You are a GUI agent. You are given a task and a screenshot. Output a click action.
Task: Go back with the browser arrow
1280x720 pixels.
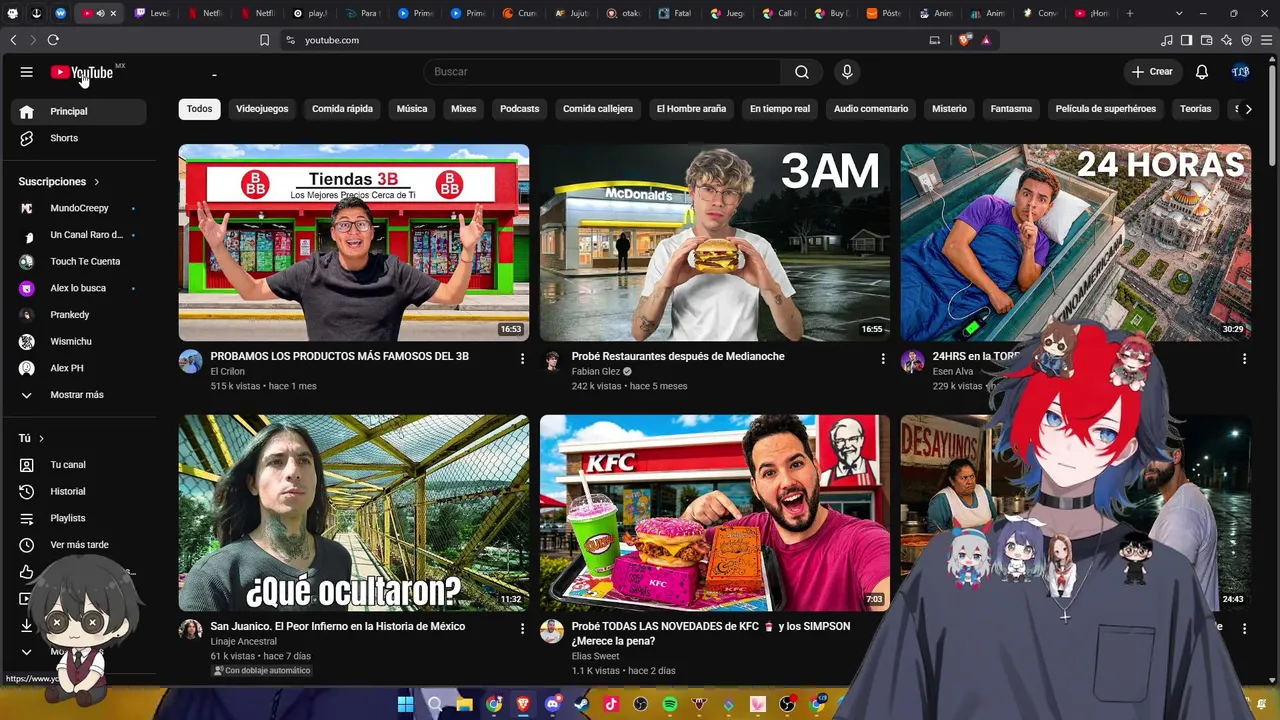pyautogui.click(x=13, y=40)
